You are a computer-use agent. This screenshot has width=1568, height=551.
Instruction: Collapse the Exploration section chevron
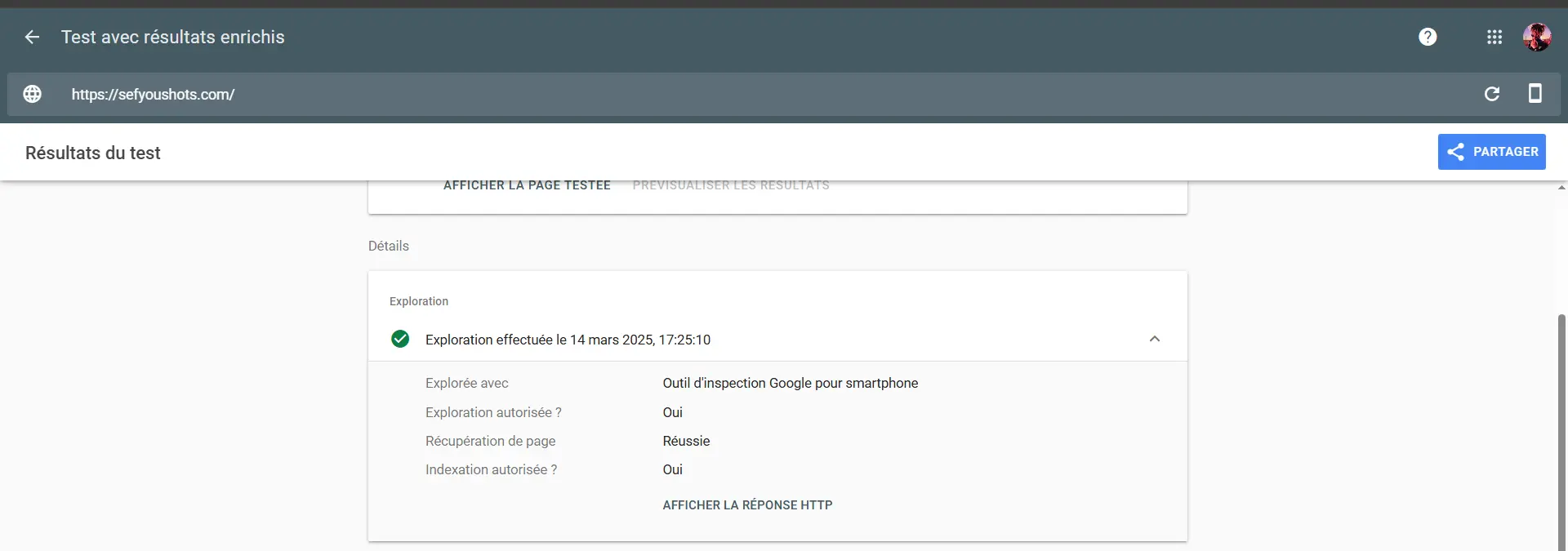coord(1154,339)
